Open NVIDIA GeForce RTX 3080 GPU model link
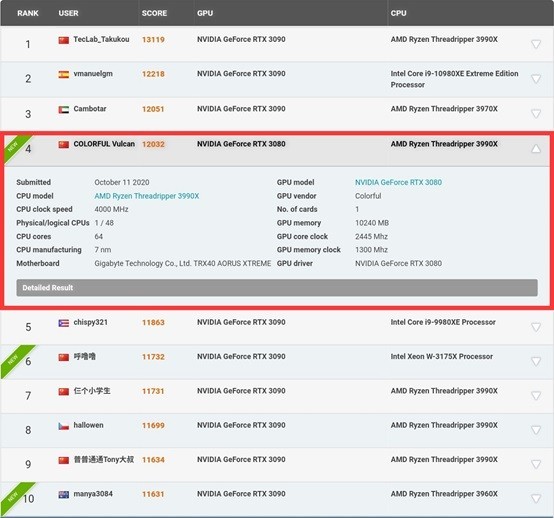The width and height of the screenshot is (554, 518). pos(398,182)
